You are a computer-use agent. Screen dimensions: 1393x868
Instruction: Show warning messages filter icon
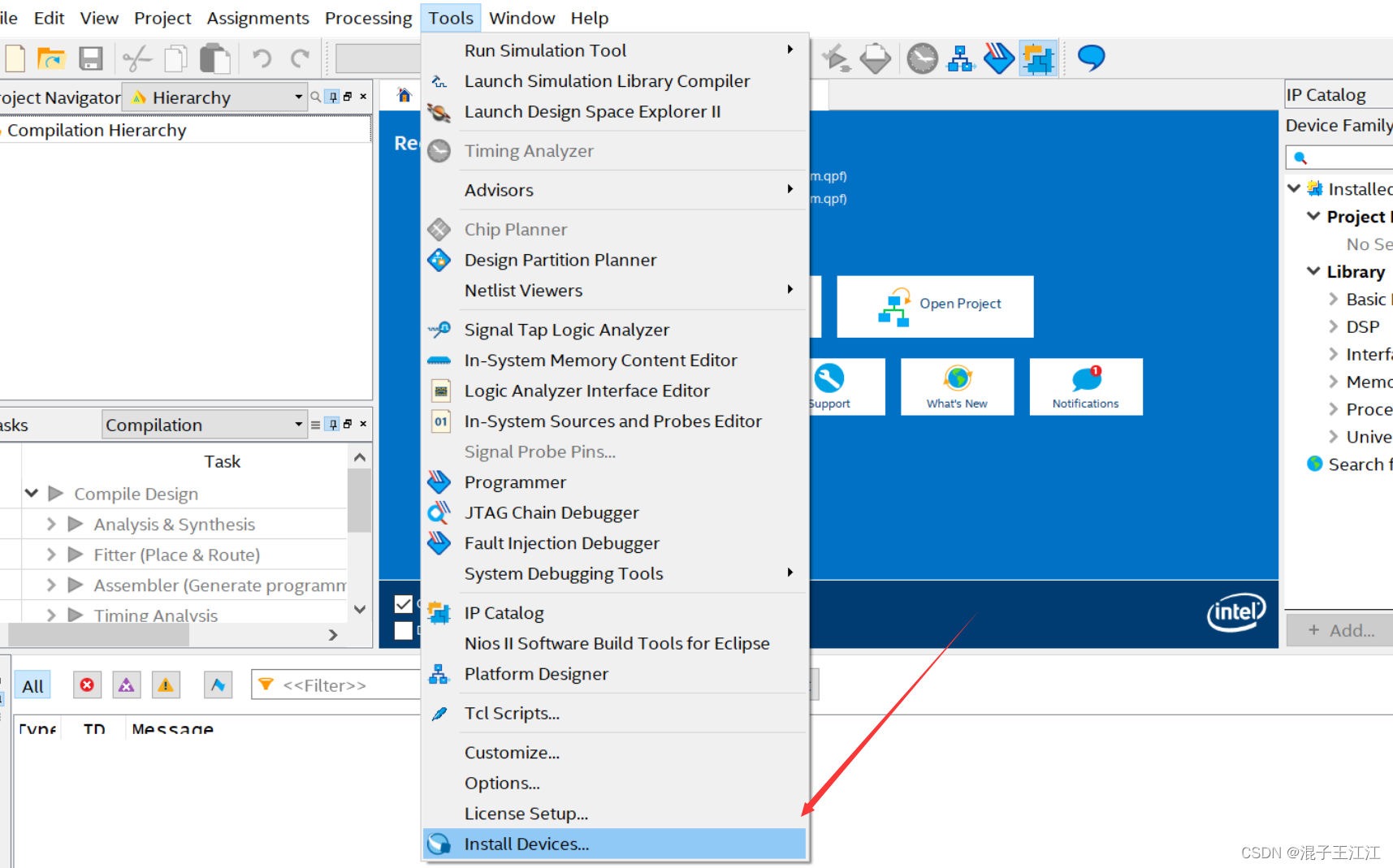point(165,684)
